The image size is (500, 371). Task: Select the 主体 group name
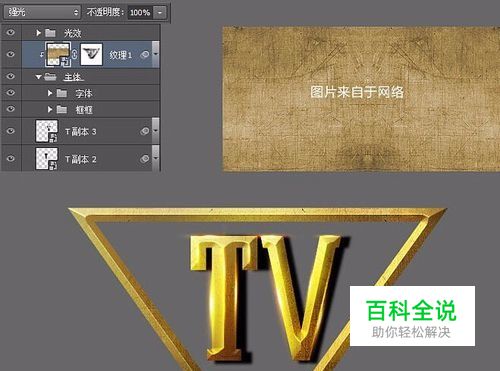(73, 77)
